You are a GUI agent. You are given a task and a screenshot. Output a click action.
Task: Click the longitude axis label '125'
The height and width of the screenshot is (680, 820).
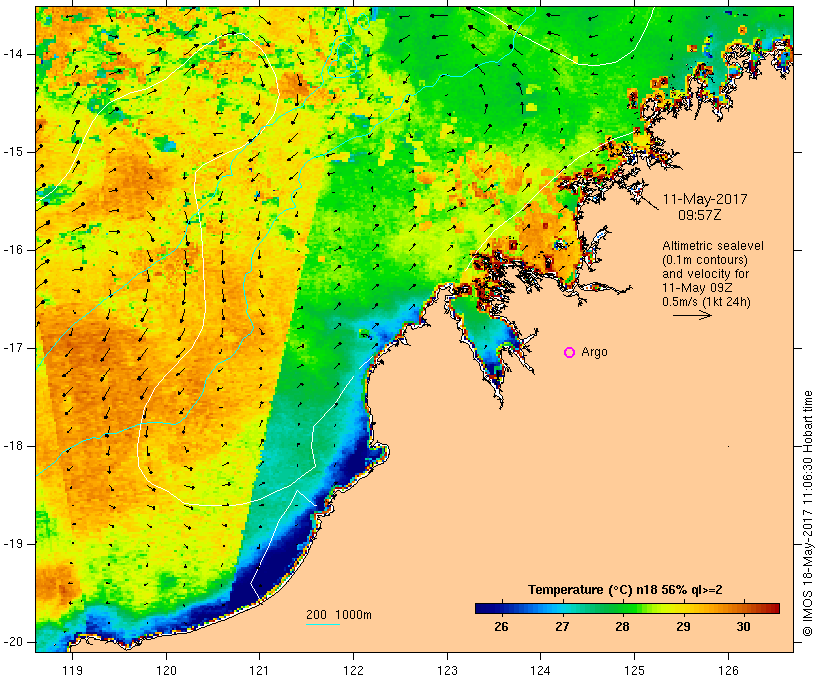pyautogui.click(x=635, y=670)
